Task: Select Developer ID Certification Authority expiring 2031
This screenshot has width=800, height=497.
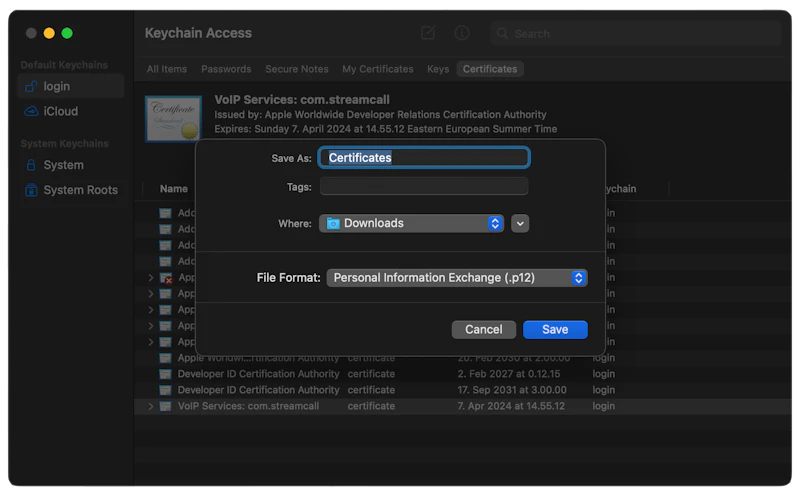Action: point(462,390)
